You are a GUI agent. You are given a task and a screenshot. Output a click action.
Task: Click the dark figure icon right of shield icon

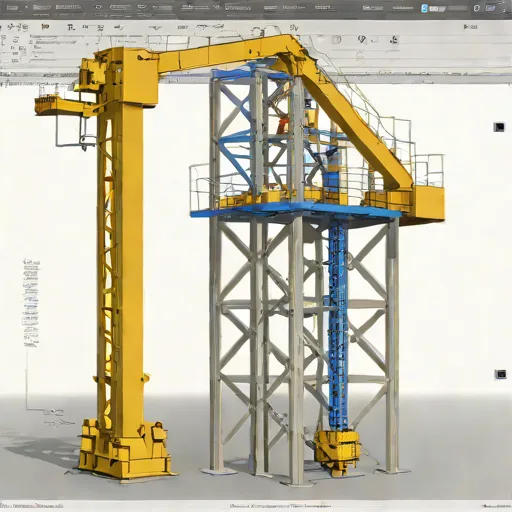tap(394, 40)
